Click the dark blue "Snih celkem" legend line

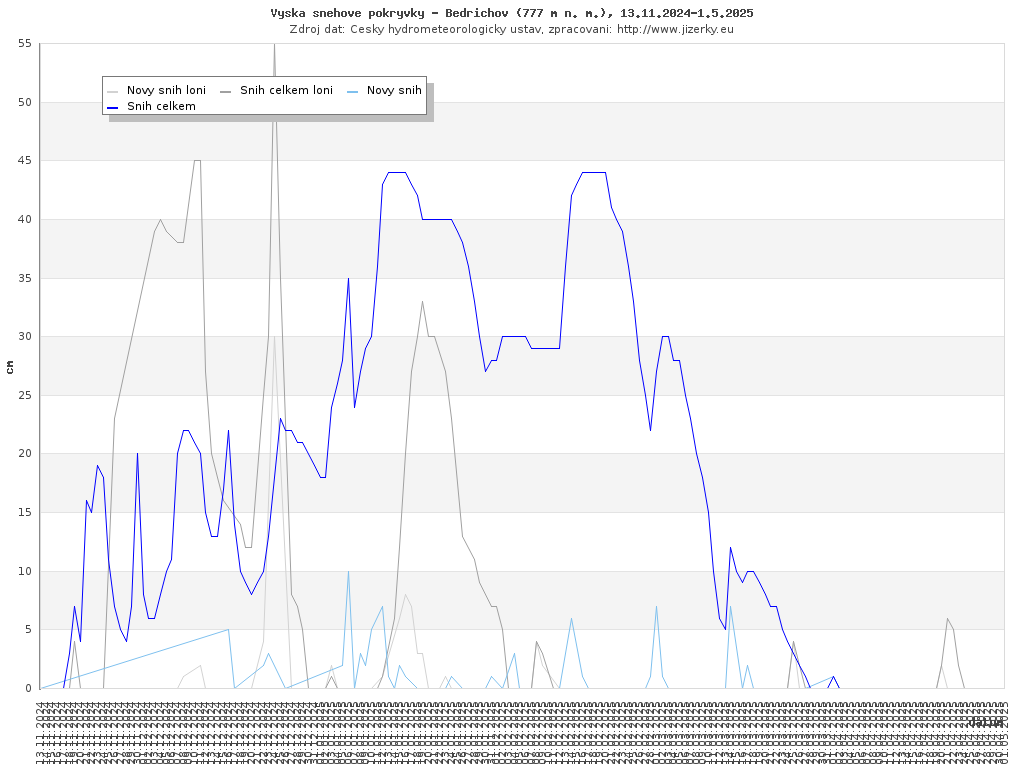pos(113,106)
